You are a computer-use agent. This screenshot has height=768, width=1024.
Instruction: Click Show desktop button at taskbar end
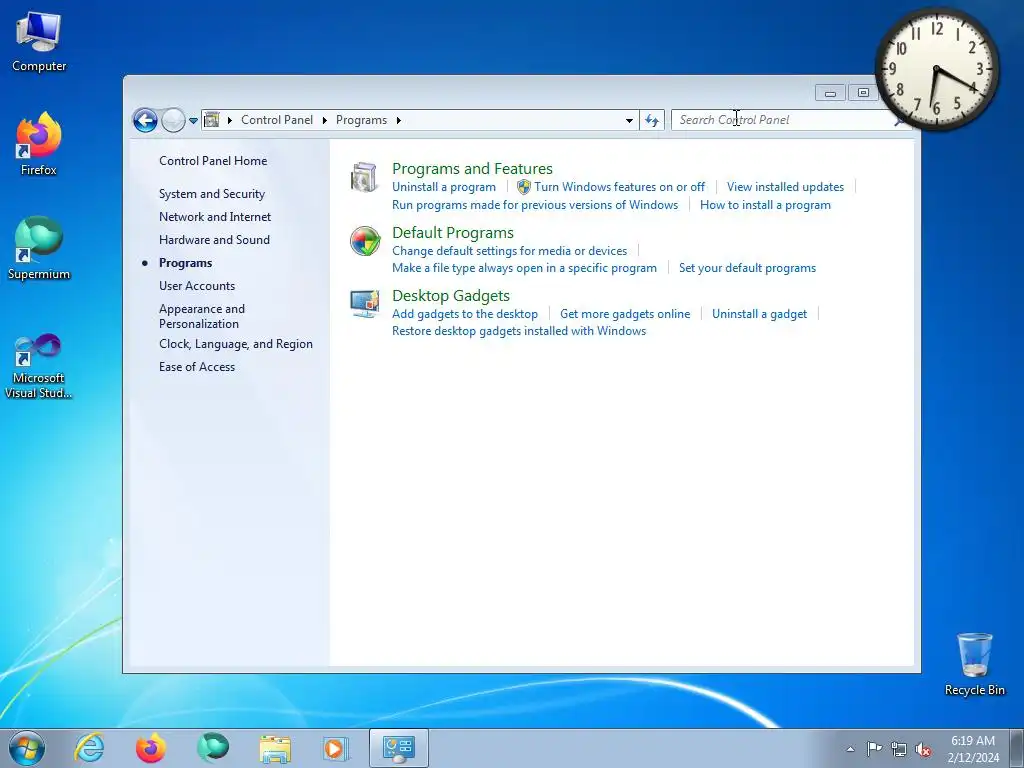pyautogui.click(x=1017, y=748)
